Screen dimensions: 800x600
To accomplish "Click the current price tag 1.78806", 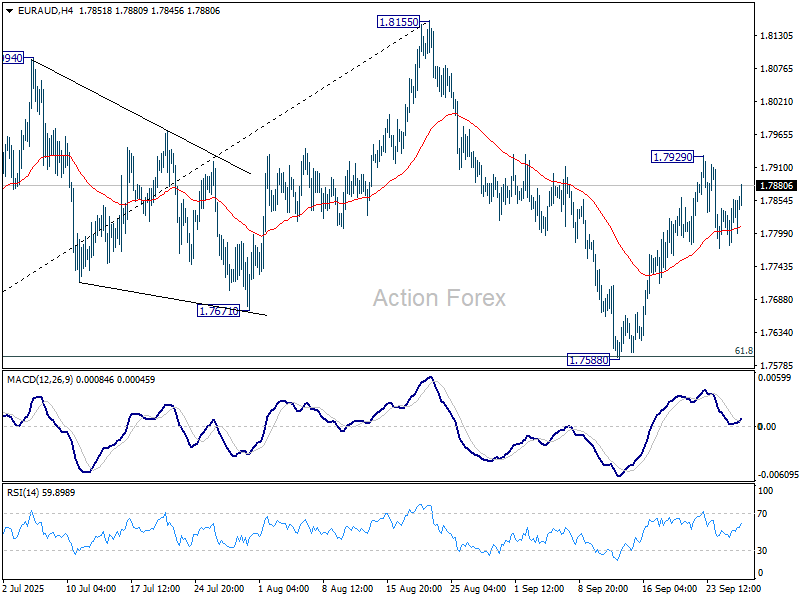I will pos(776,186).
